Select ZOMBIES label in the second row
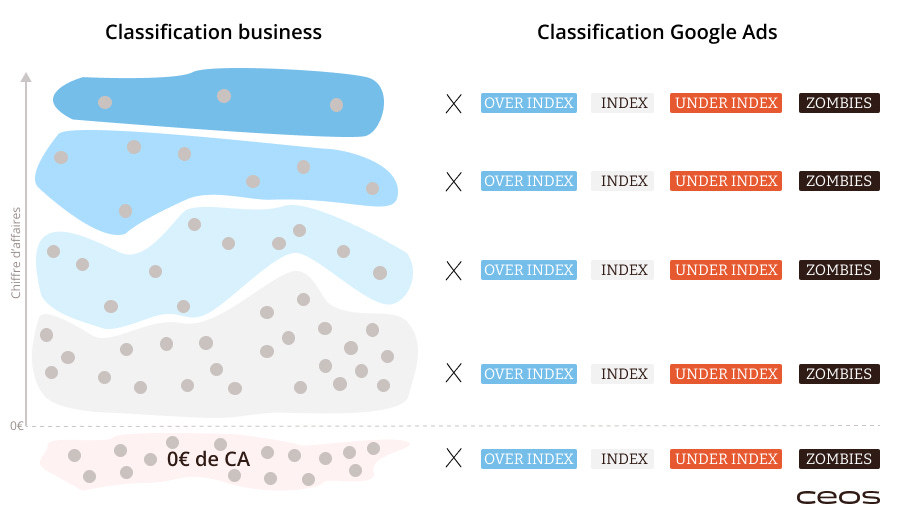Image resolution: width=900 pixels, height=514 pixels. (x=839, y=181)
